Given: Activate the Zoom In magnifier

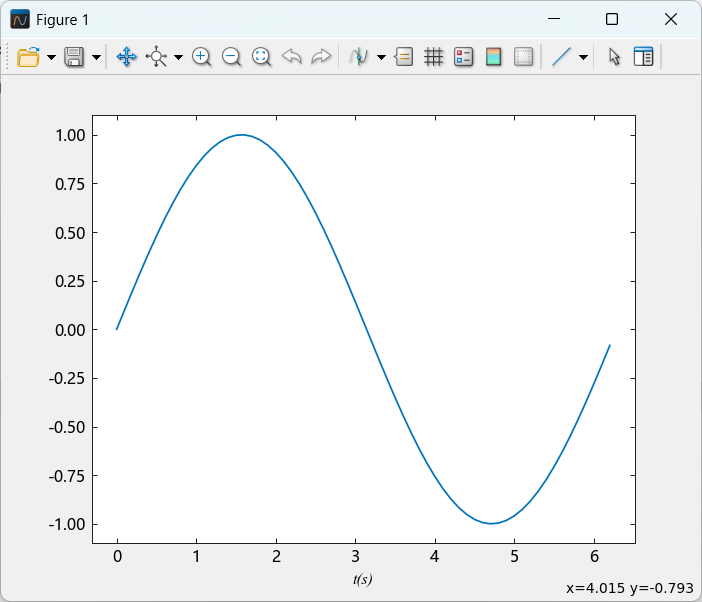Looking at the screenshot, I should pyautogui.click(x=201, y=57).
